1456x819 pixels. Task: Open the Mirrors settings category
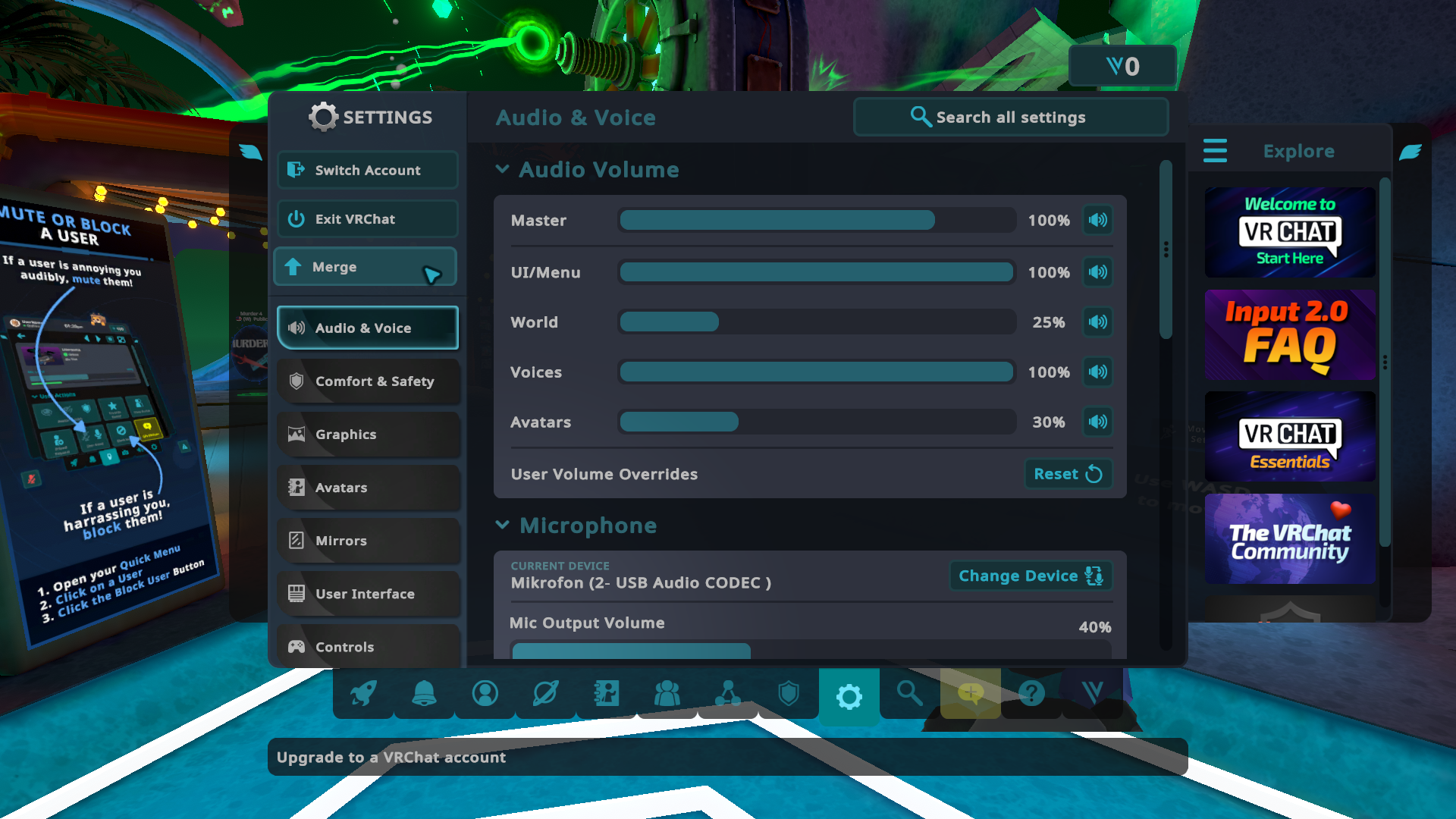click(x=369, y=541)
